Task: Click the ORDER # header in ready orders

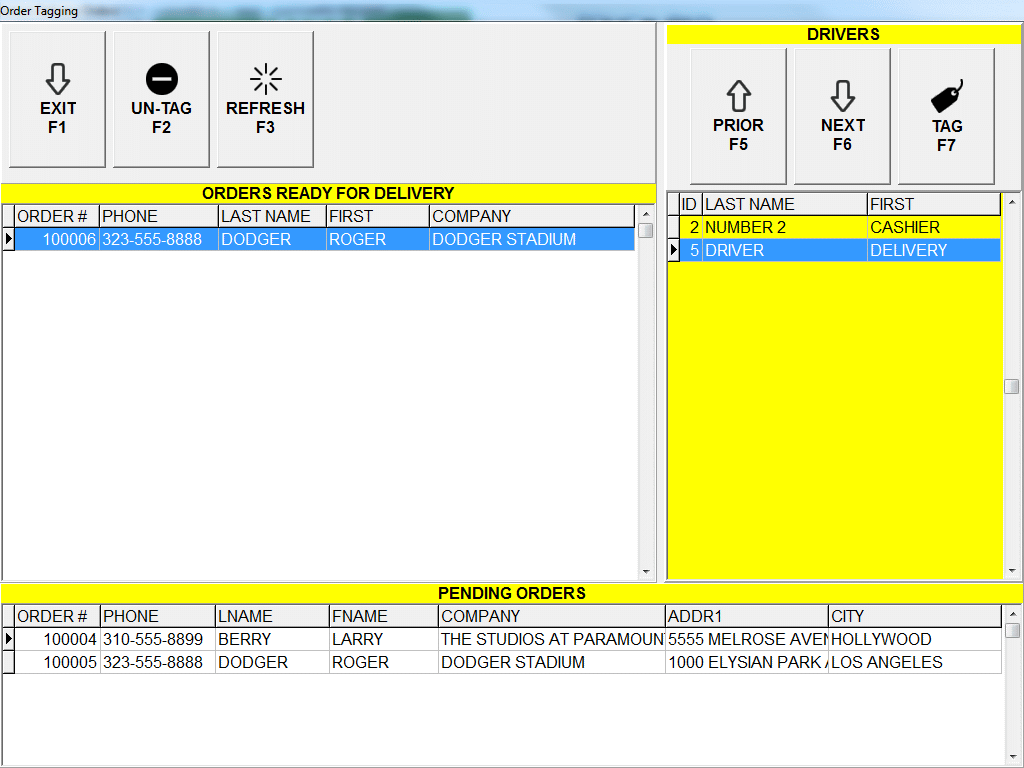Action: (x=56, y=217)
